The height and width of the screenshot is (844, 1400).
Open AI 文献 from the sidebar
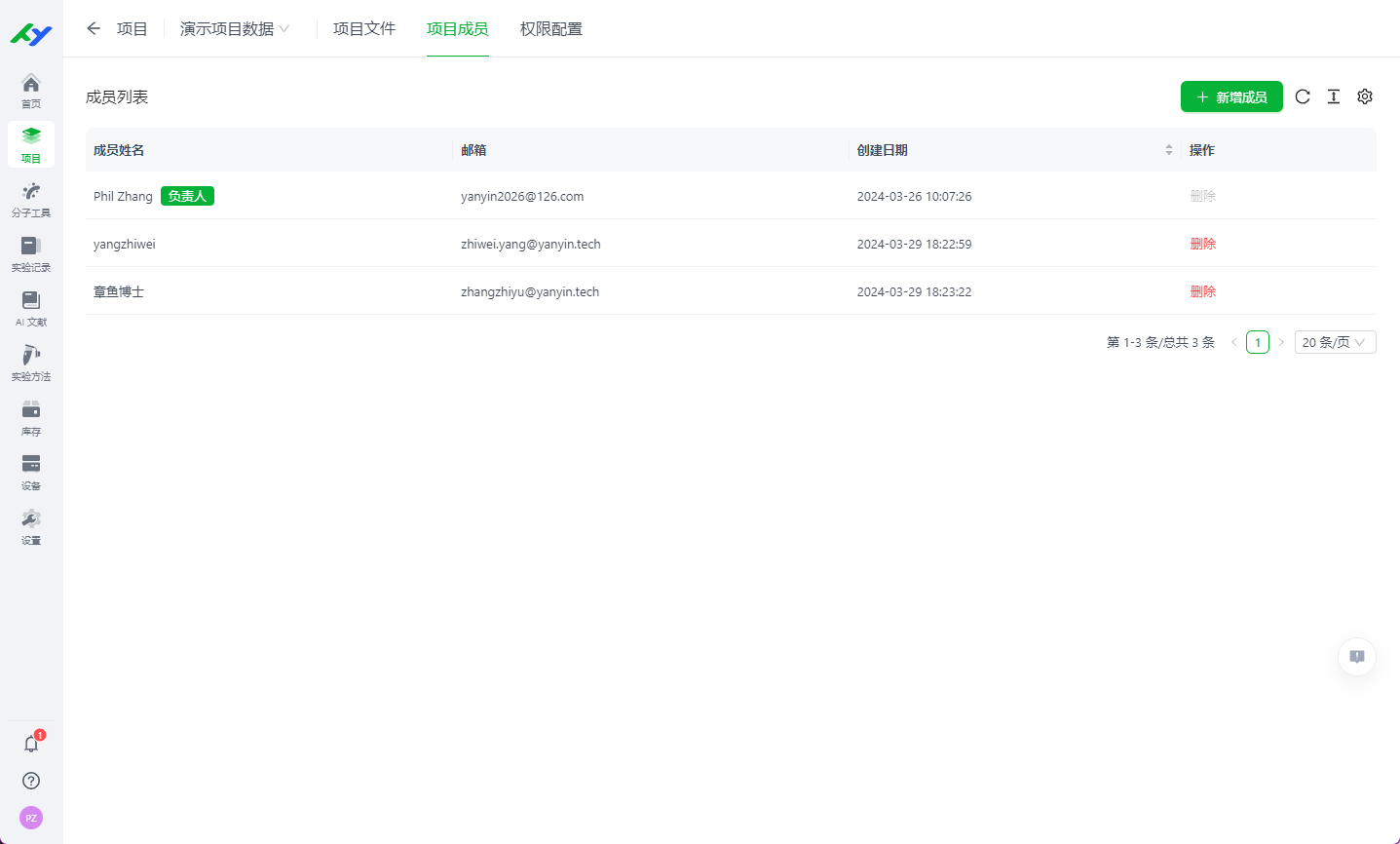pyautogui.click(x=31, y=308)
